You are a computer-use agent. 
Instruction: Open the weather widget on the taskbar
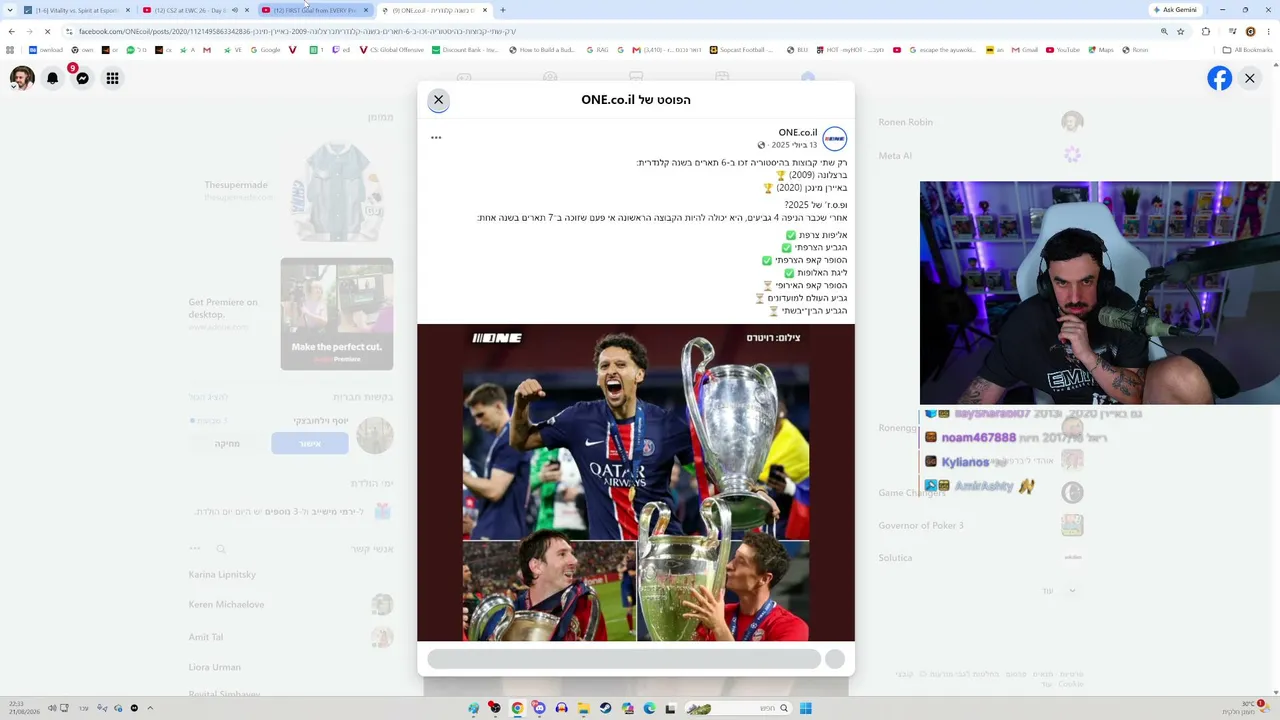pos(1246,707)
